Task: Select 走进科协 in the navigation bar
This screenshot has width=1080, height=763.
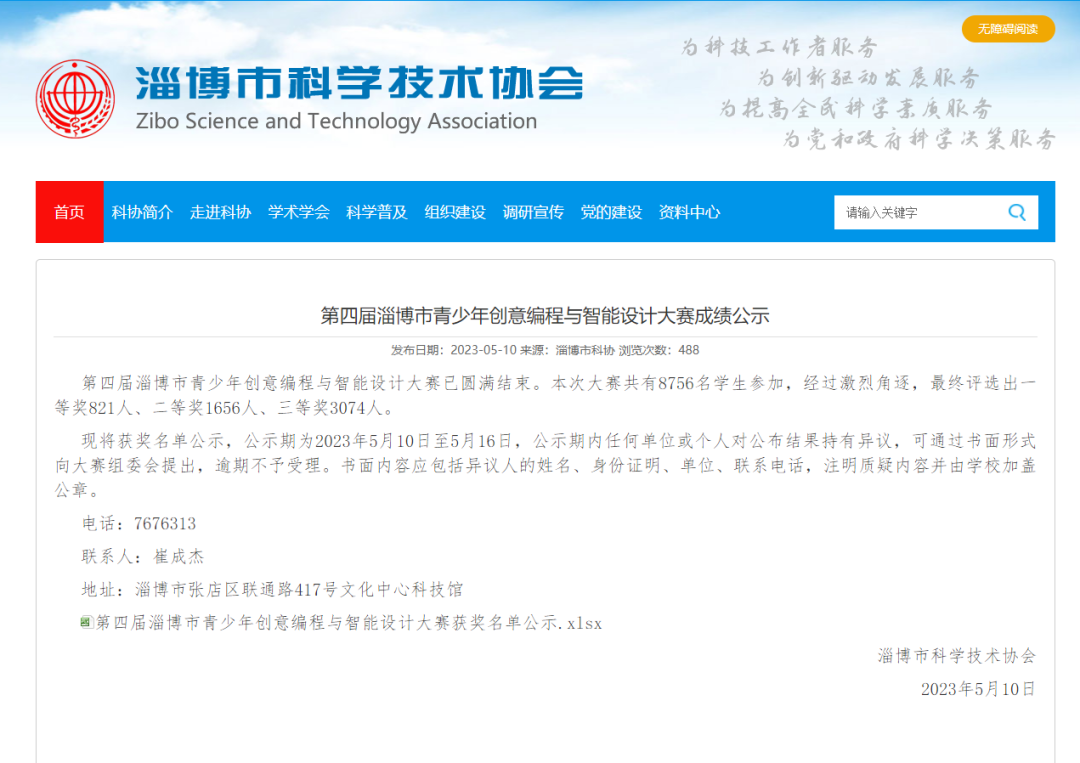Action: [x=220, y=212]
